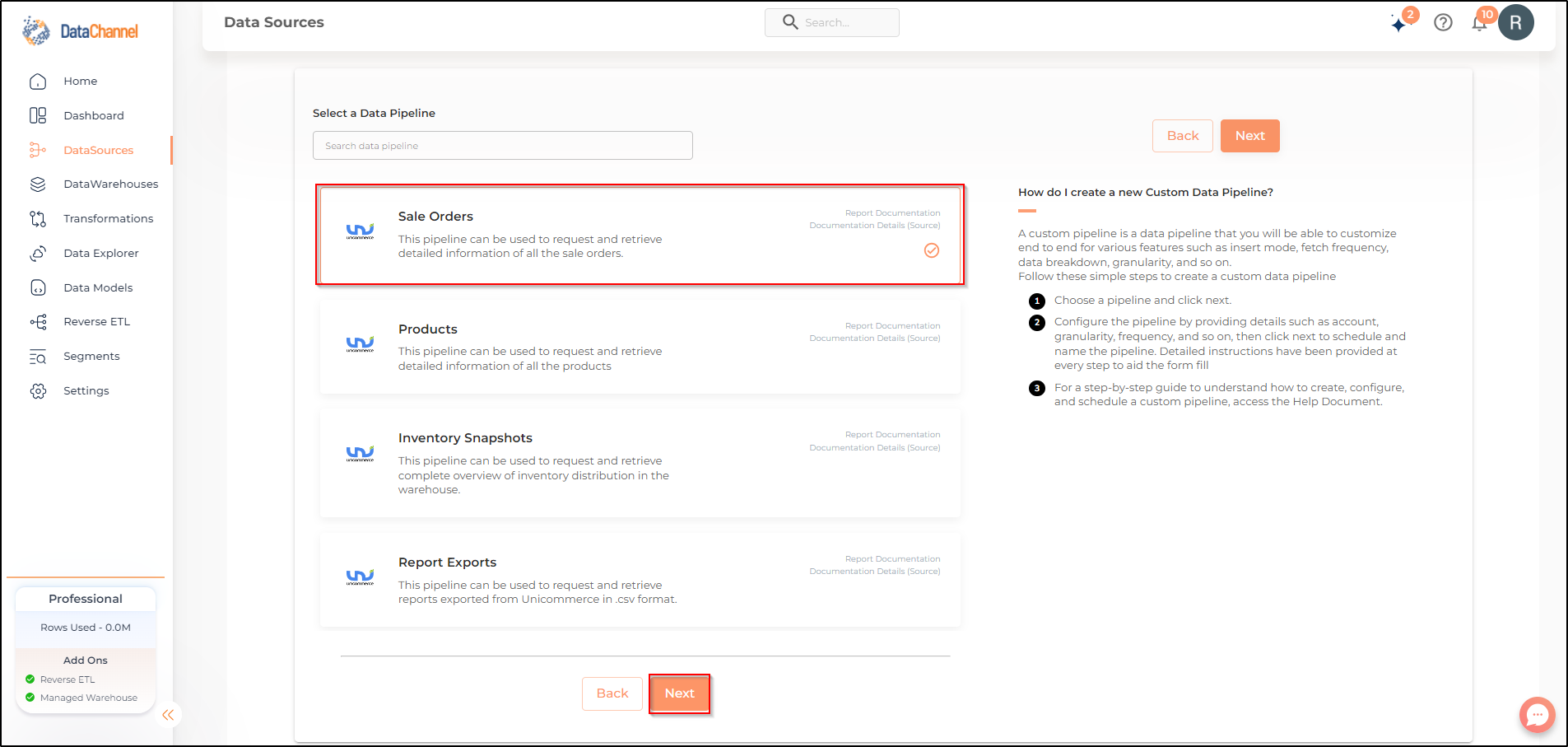The image size is (1568, 747).
Task: Click the bottom Back button
Action: click(x=612, y=693)
